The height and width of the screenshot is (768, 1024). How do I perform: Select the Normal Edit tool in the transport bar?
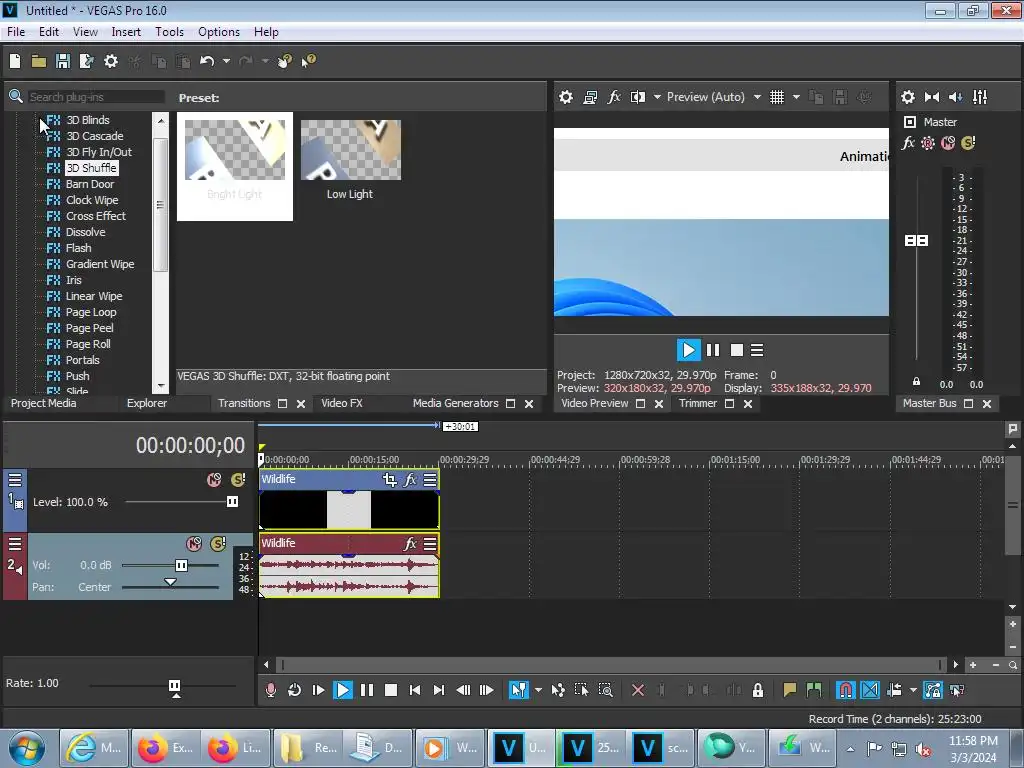(x=519, y=690)
